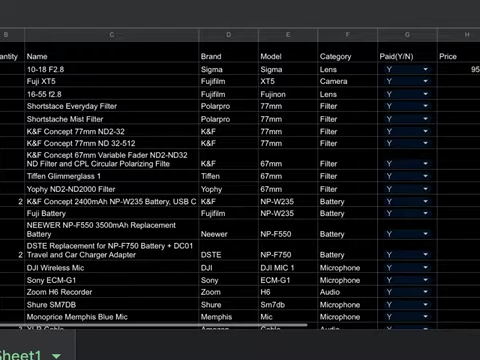Select 'Fuji Battery' name cell
Viewport: 480px width, 360px height.
pyautogui.click(x=112, y=213)
